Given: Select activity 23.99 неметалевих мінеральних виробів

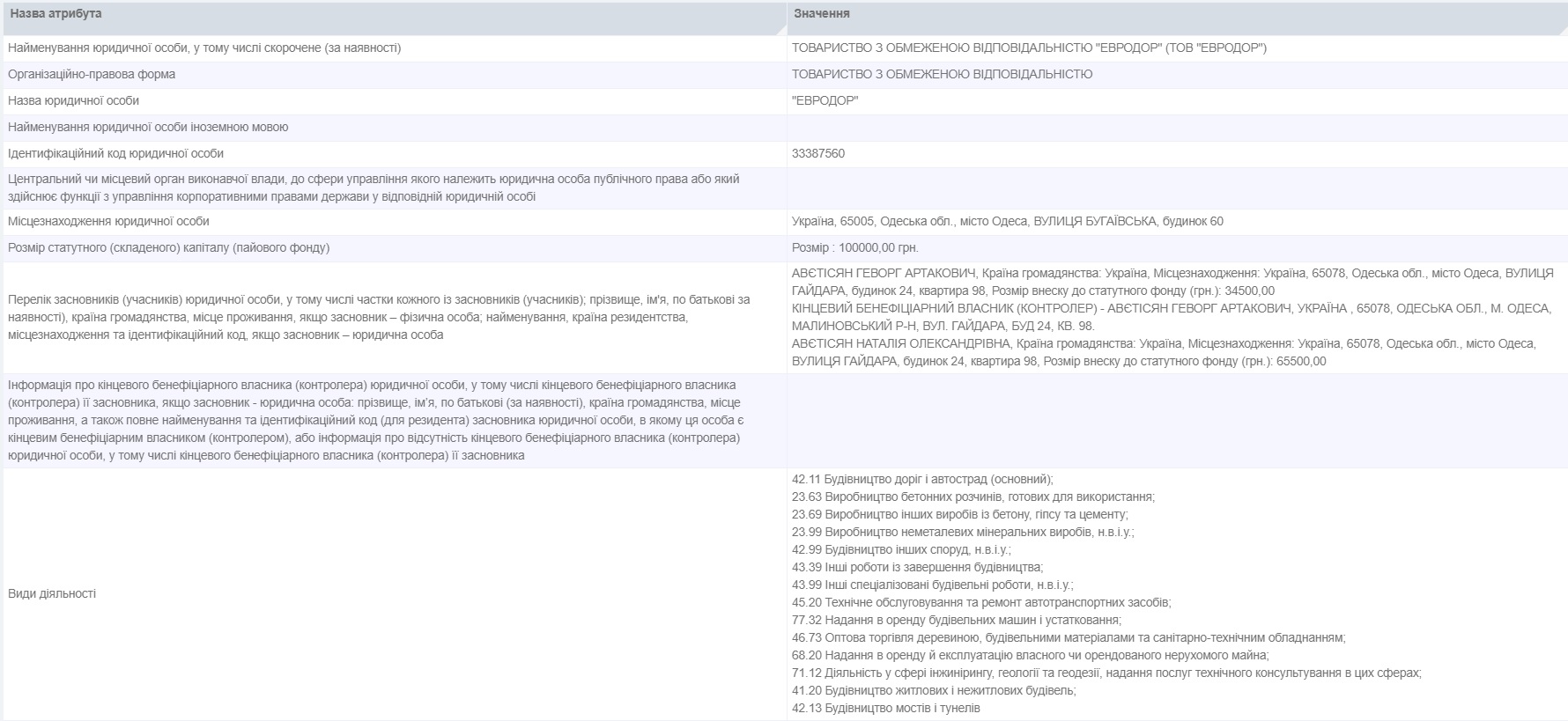Looking at the screenshot, I should pos(963,533).
